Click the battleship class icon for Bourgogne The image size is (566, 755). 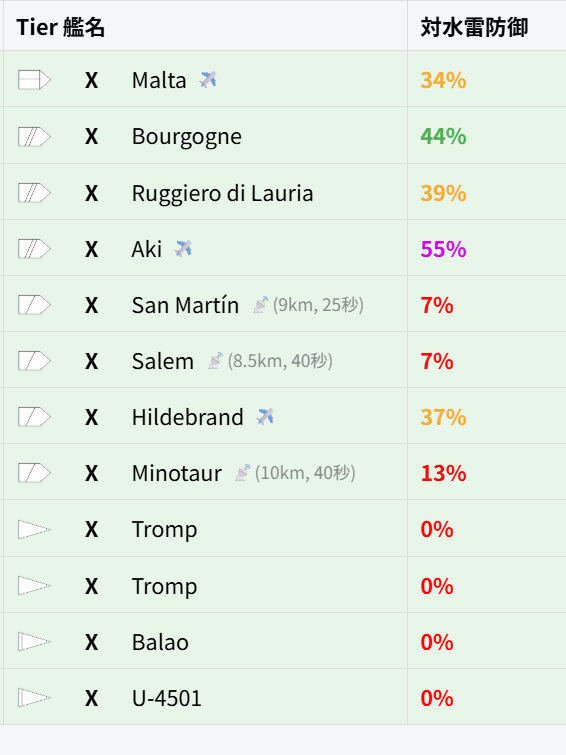[x=34, y=137]
